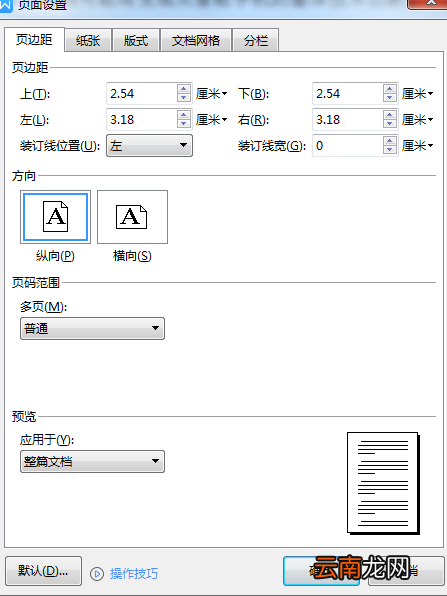Image resolution: width=447 pixels, height=596 pixels.
Task: Click the 右(R) margin input field
Action: [x=347, y=120]
